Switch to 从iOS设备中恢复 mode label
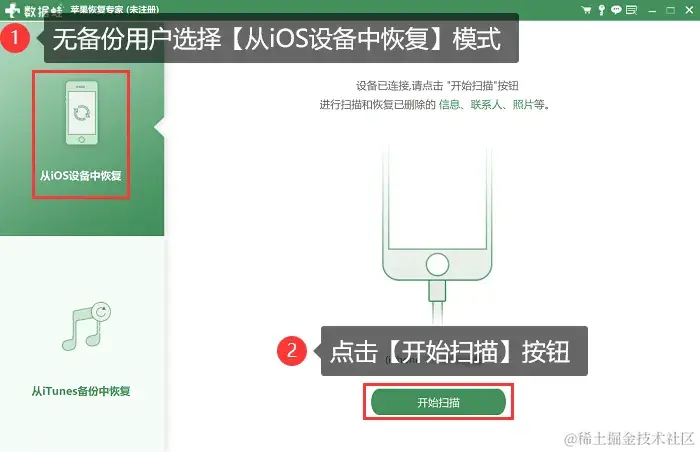700x452 pixels. point(81,176)
